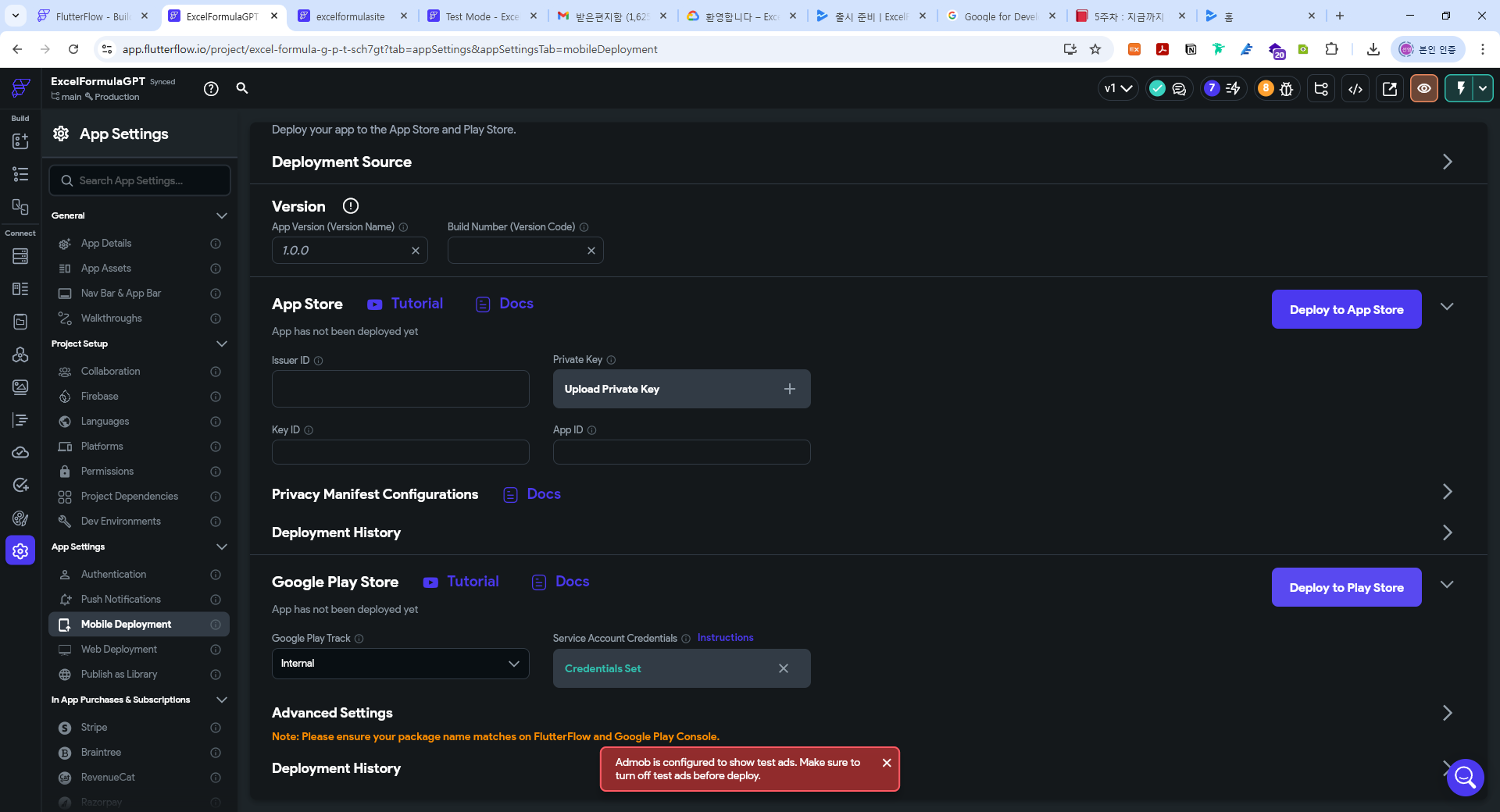Expand App Store Deployment History chevron
Viewport: 1500px width, 812px height.
pos(1447,532)
